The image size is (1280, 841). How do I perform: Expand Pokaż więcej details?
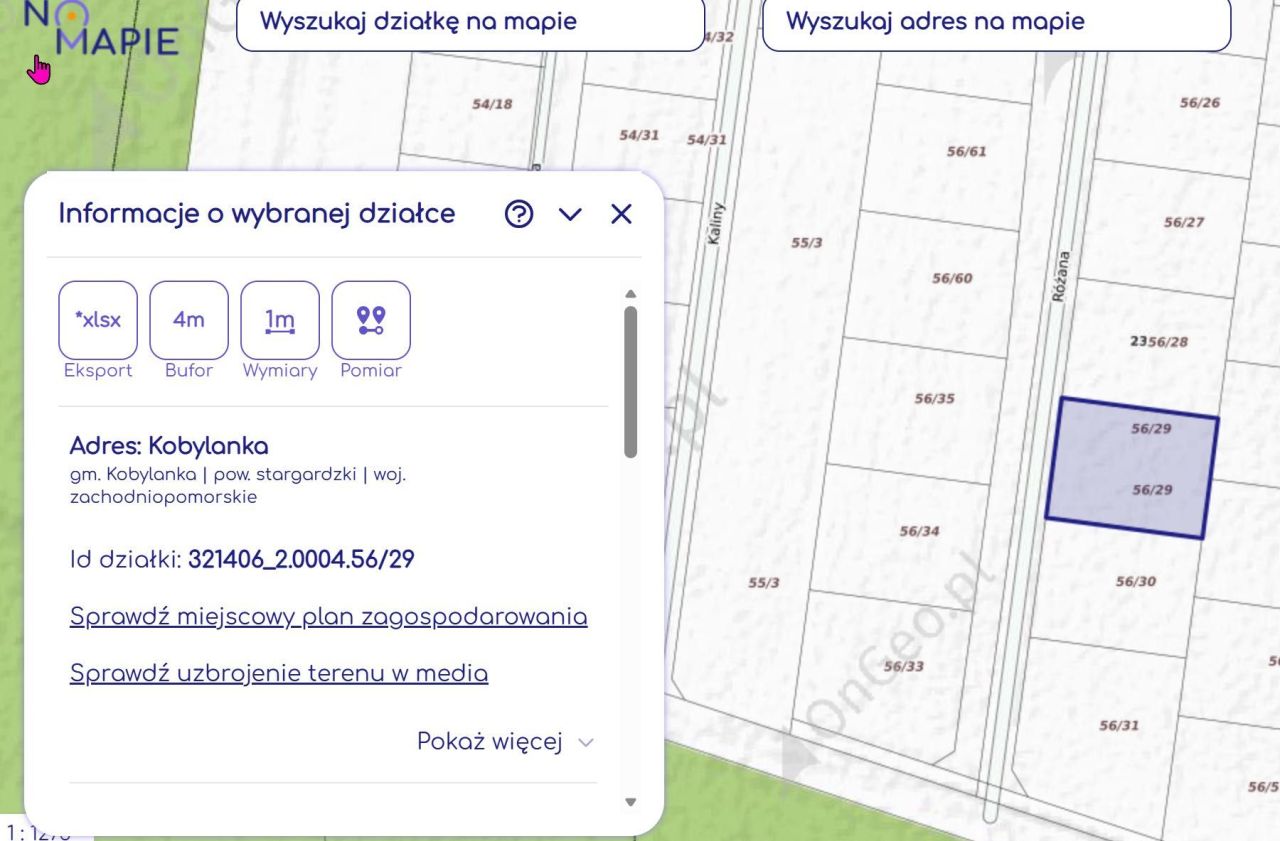[505, 742]
